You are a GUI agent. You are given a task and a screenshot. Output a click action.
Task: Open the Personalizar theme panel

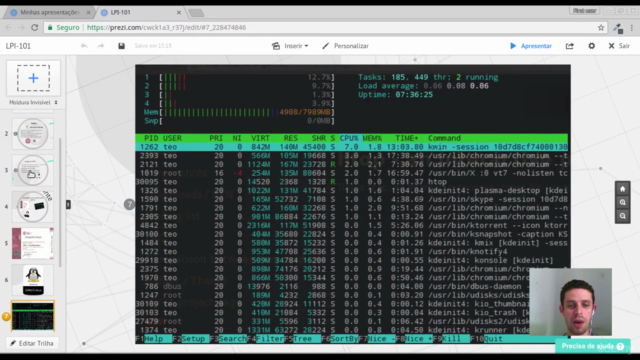click(x=345, y=46)
